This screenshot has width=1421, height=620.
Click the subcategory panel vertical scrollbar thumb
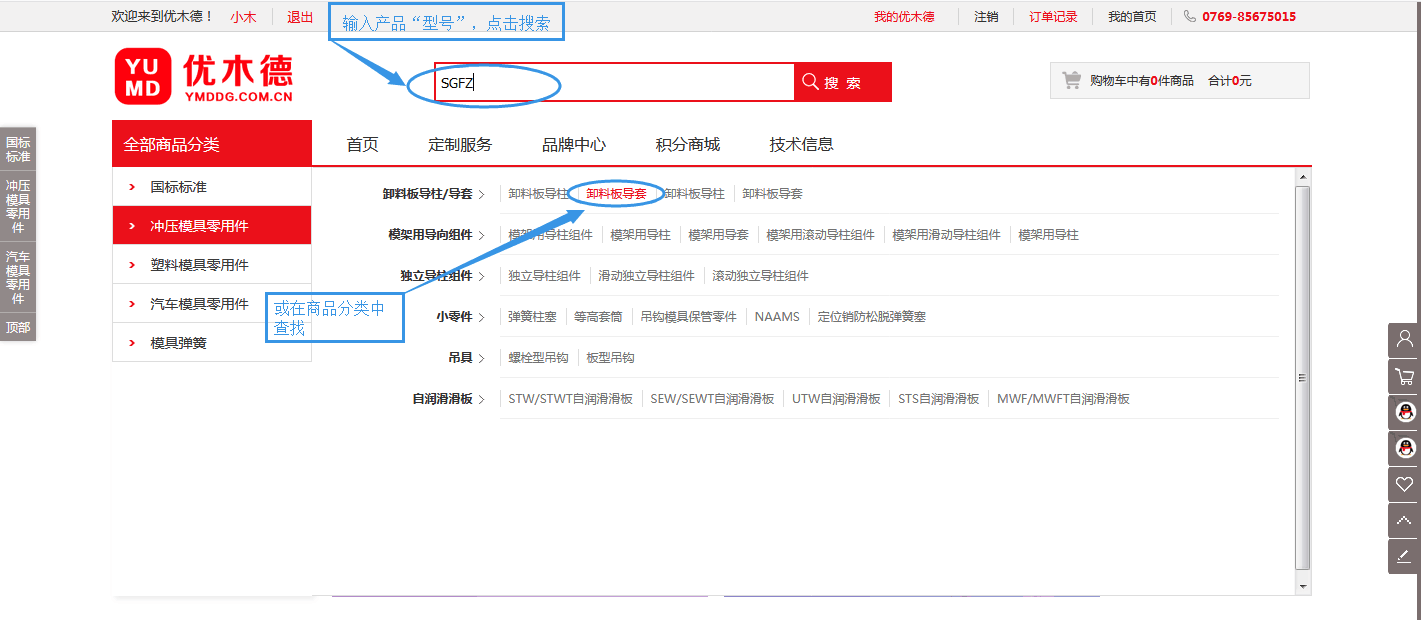[1302, 378]
